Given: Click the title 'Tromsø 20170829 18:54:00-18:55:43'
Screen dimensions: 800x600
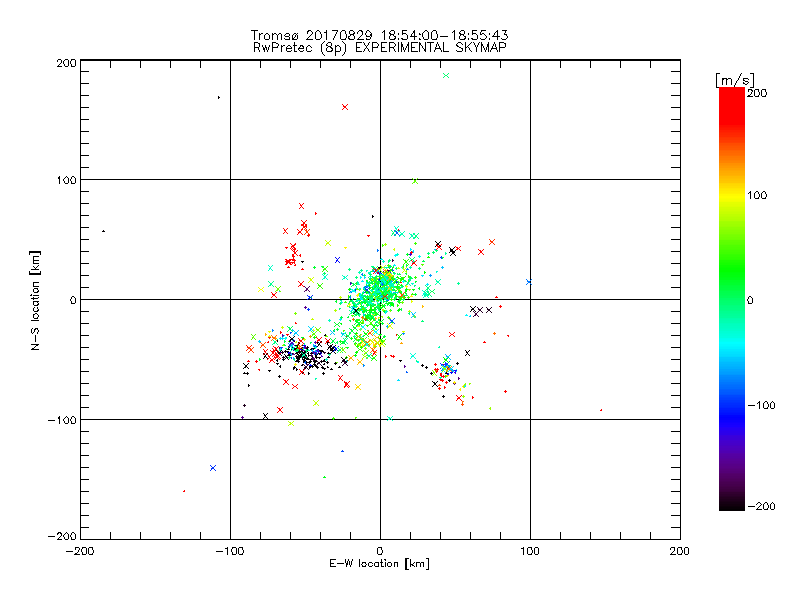Looking at the screenshot, I should pyautogui.click(x=379, y=35).
